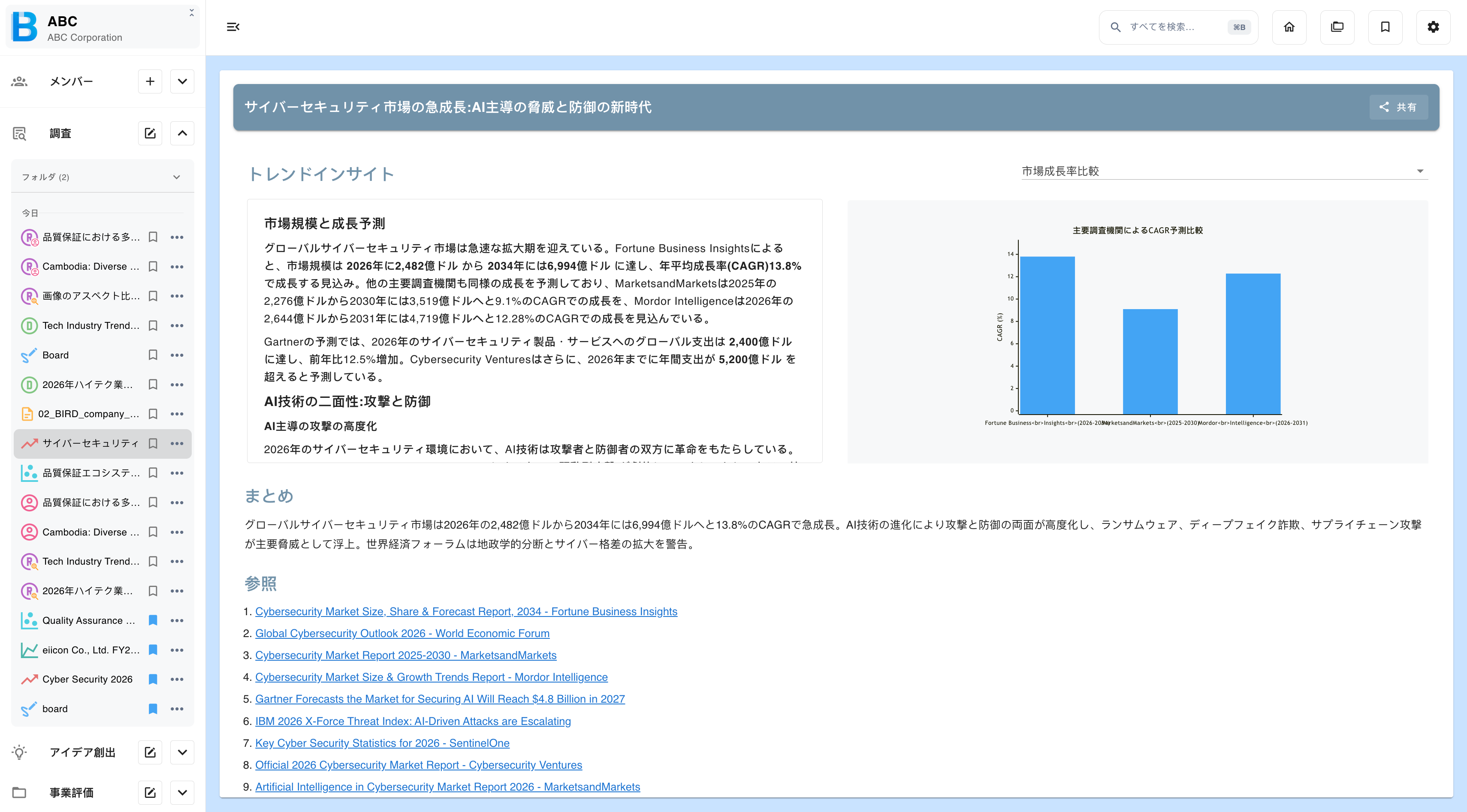
Task: Bookmark the 画像のアスペクト比 item
Action: click(x=153, y=296)
